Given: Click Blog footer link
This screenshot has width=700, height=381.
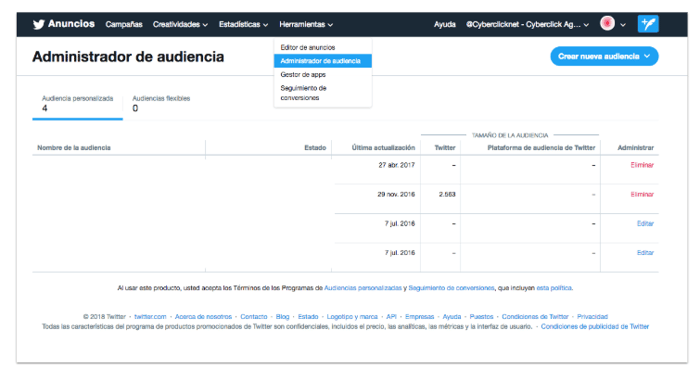Looking at the screenshot, I should (283, 317).
